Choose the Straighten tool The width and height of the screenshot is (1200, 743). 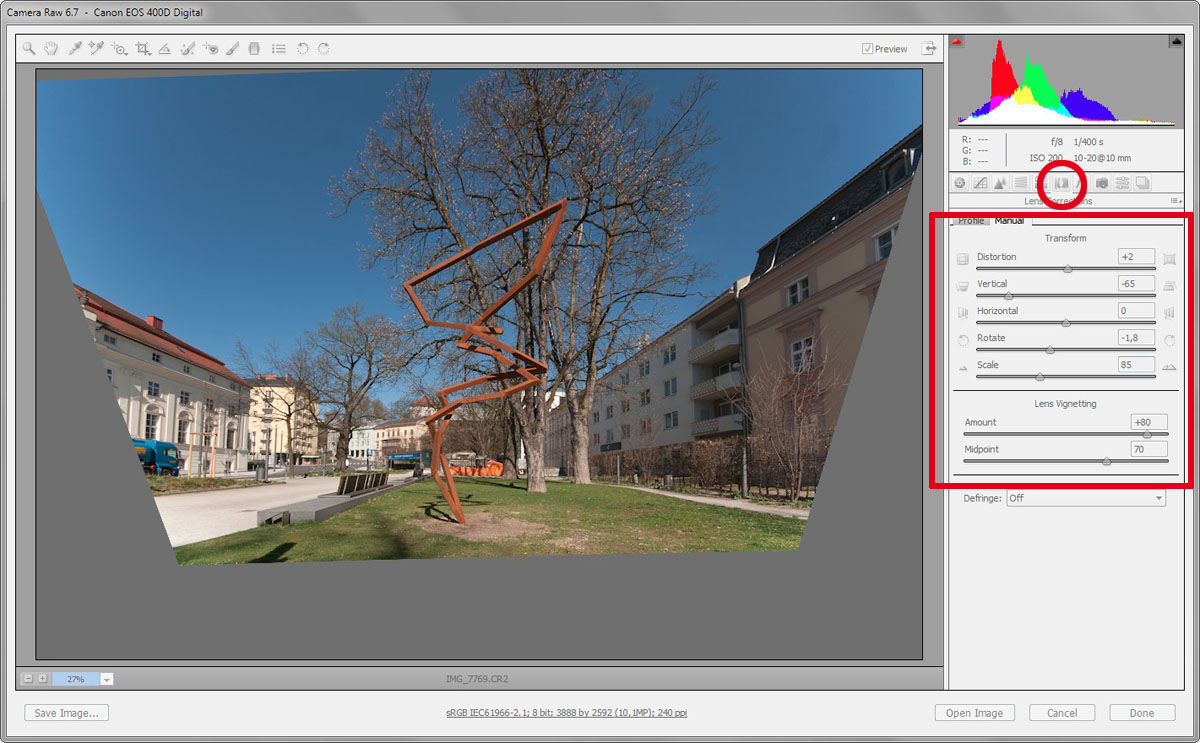coord(165,48)
